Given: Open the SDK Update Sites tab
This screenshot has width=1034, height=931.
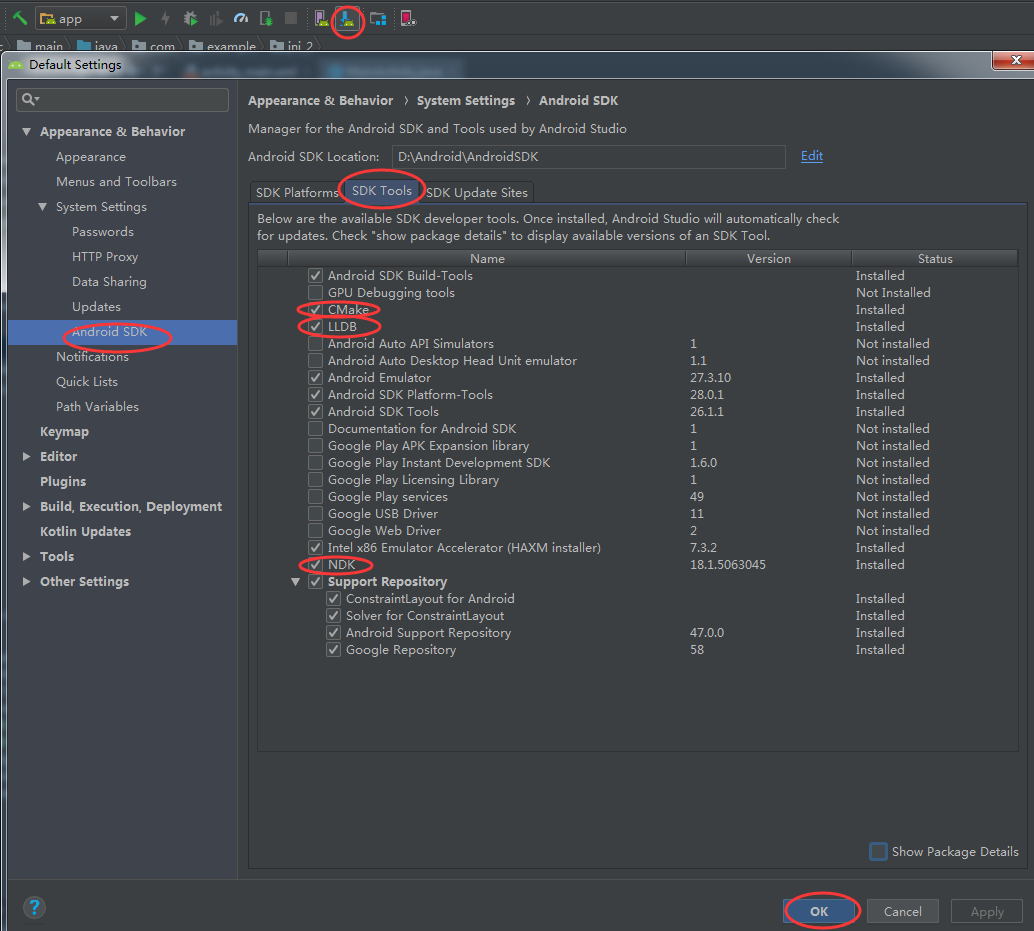Looking at the screenshot, I should pyautogui.click(x=477, y=193).
